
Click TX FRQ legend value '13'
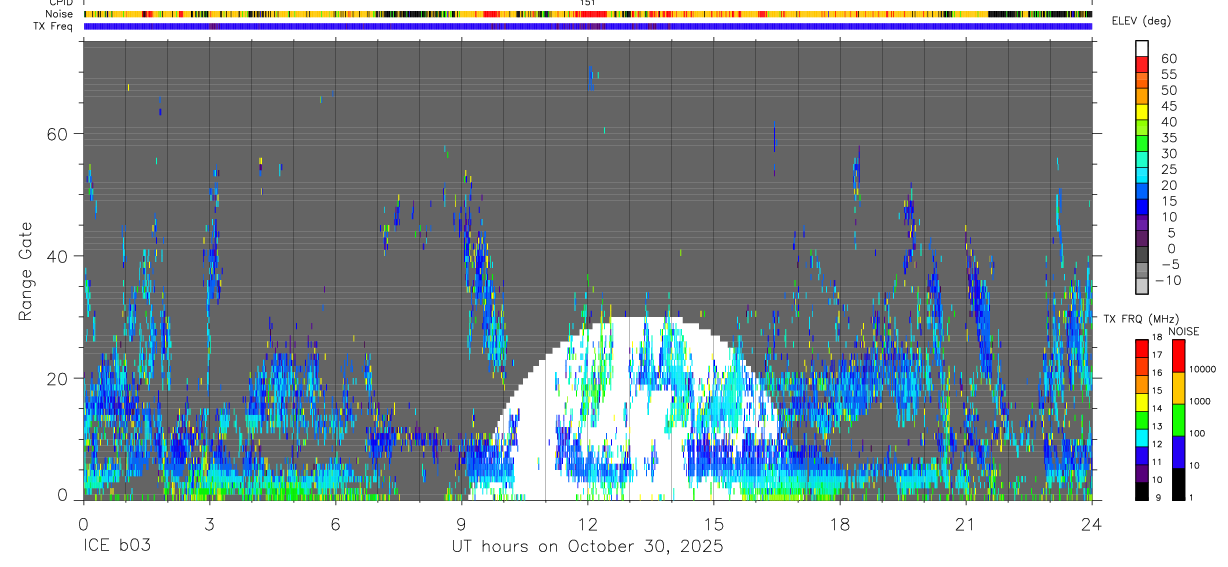tap(1157, 426)
